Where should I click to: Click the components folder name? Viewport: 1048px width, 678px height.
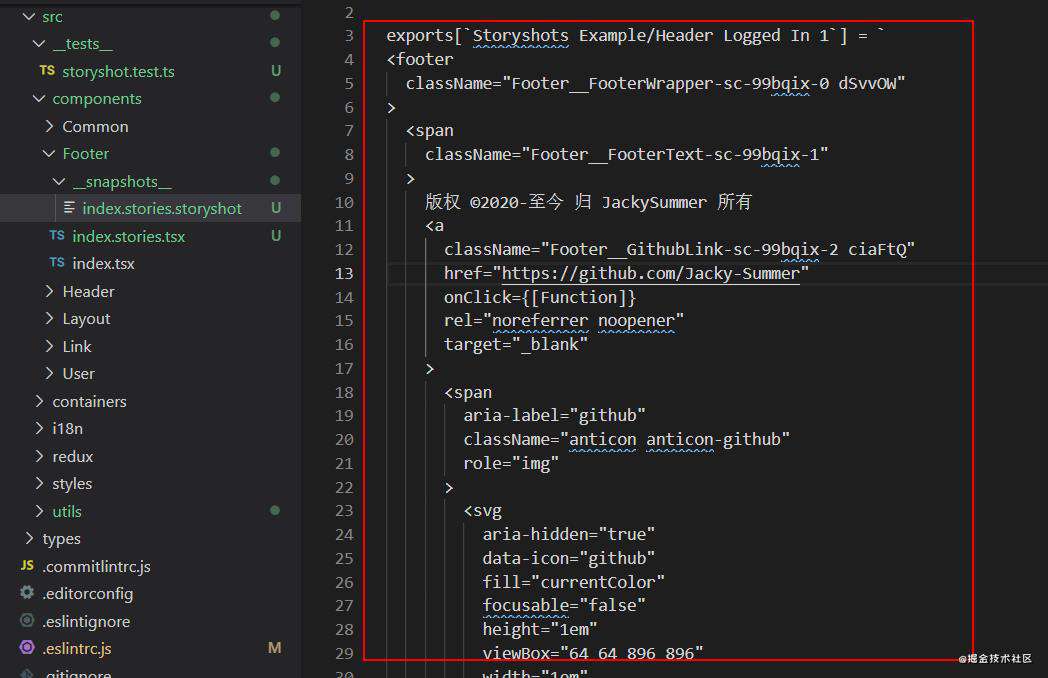(97, 99)
